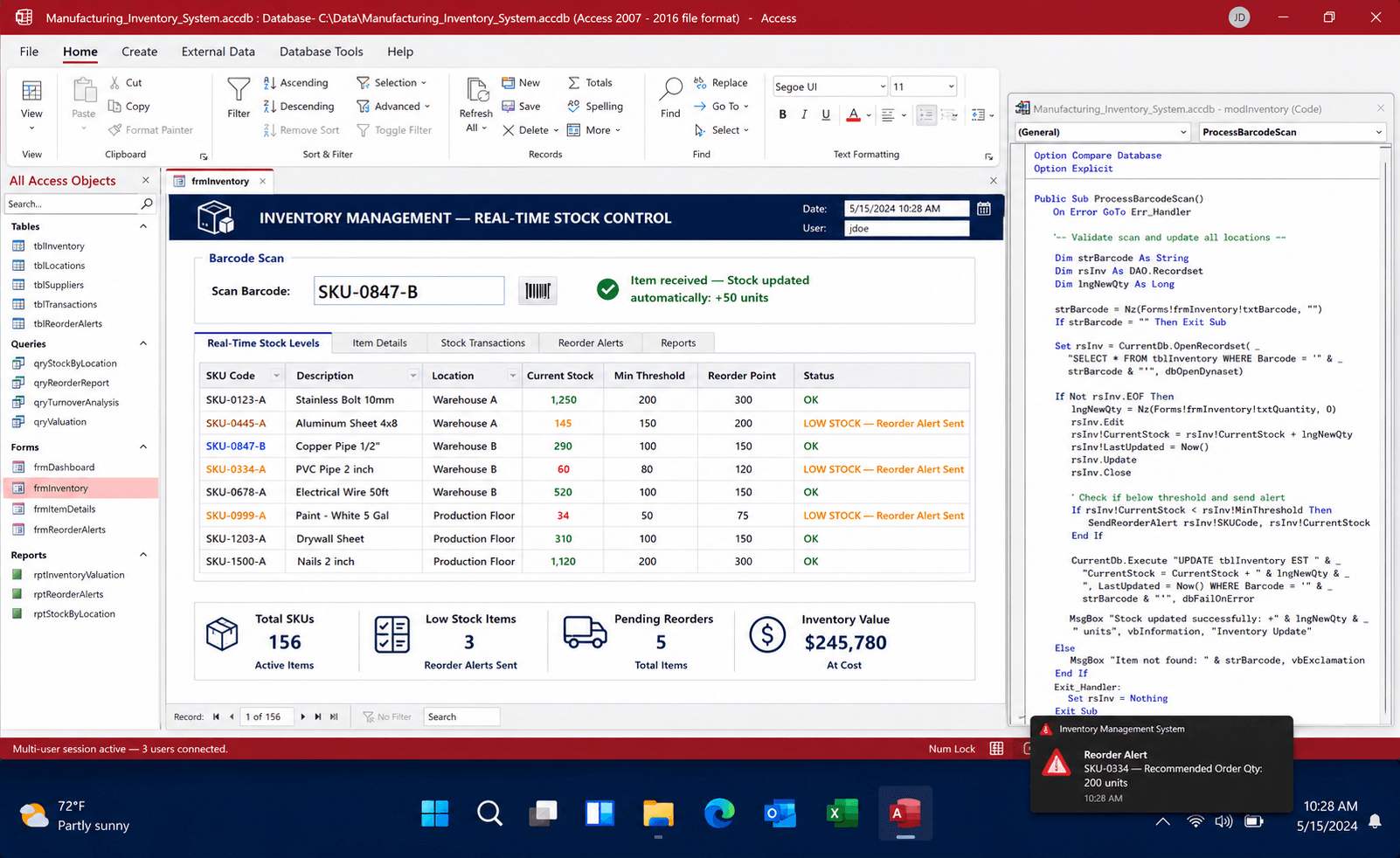Open the tblSuppliers table
The width and height of the screenshot is (1400, 858).
pos(59,285)
